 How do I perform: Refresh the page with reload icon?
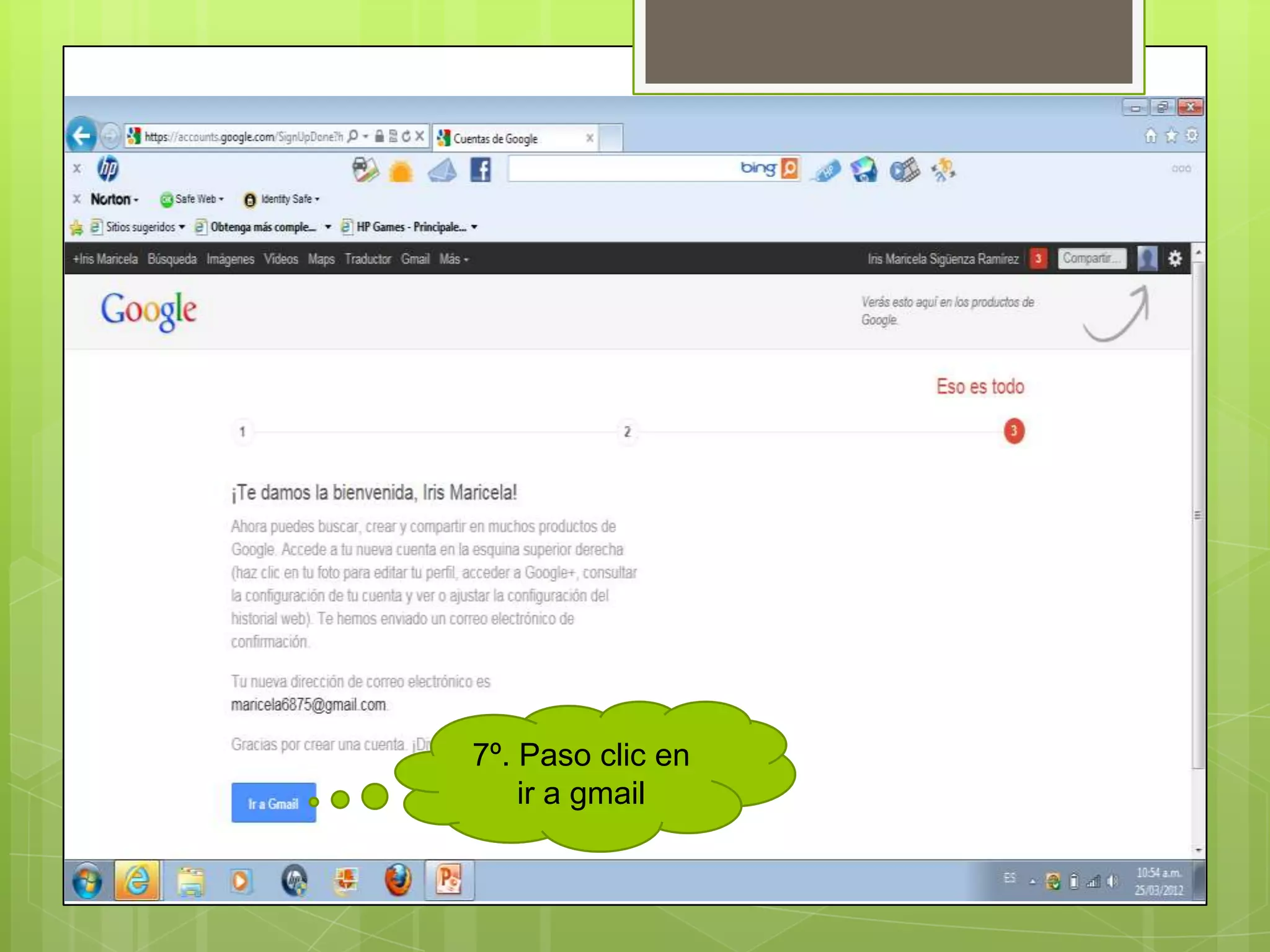[x=406, y=136]
